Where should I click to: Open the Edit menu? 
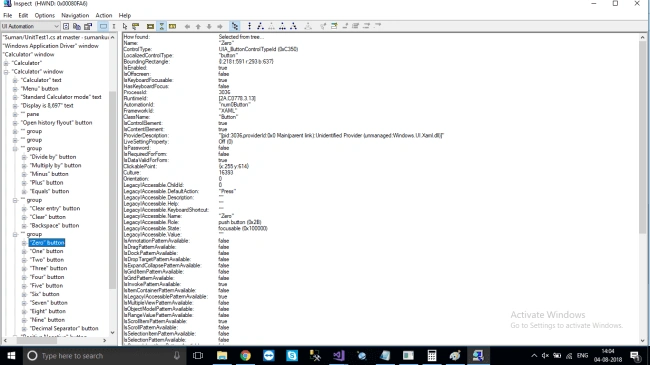(23, 15)
